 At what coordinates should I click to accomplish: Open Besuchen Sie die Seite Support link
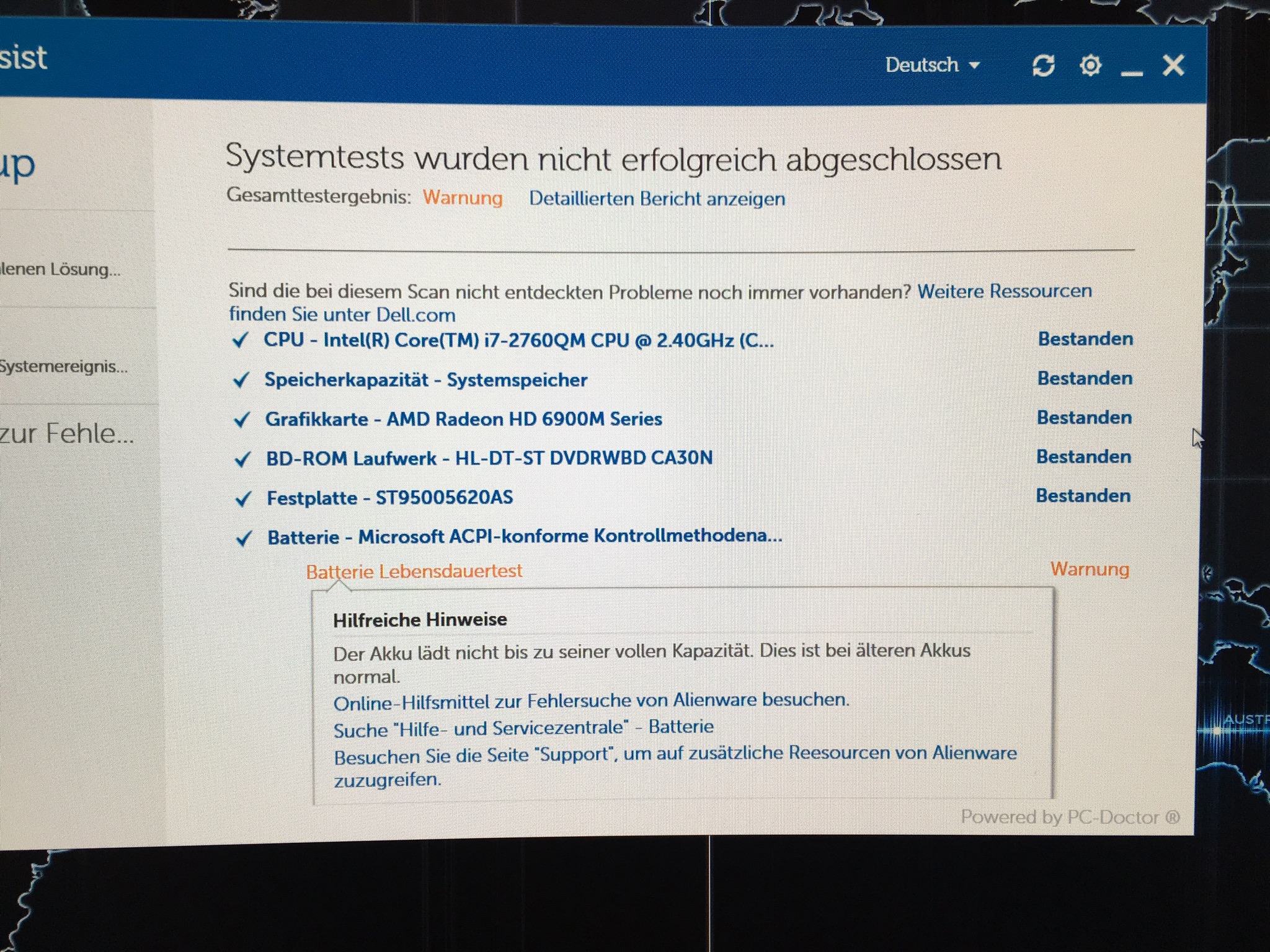pyautogui.click(x=675, y=766)
